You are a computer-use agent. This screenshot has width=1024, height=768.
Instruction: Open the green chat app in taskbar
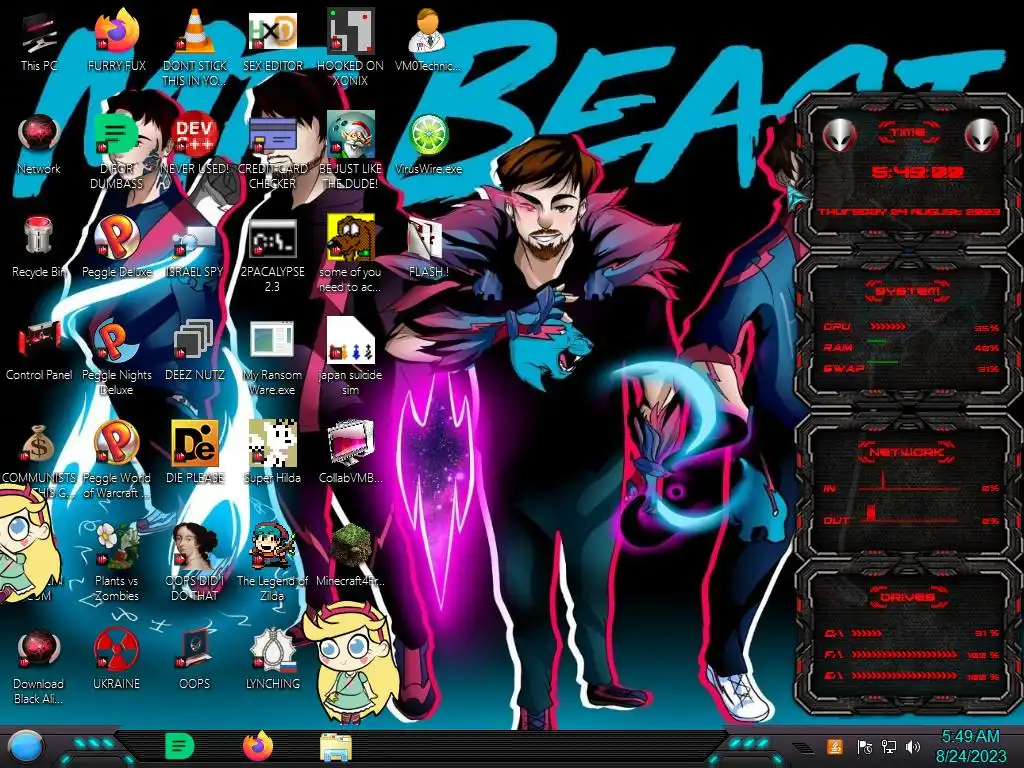(x=180, y=746)
